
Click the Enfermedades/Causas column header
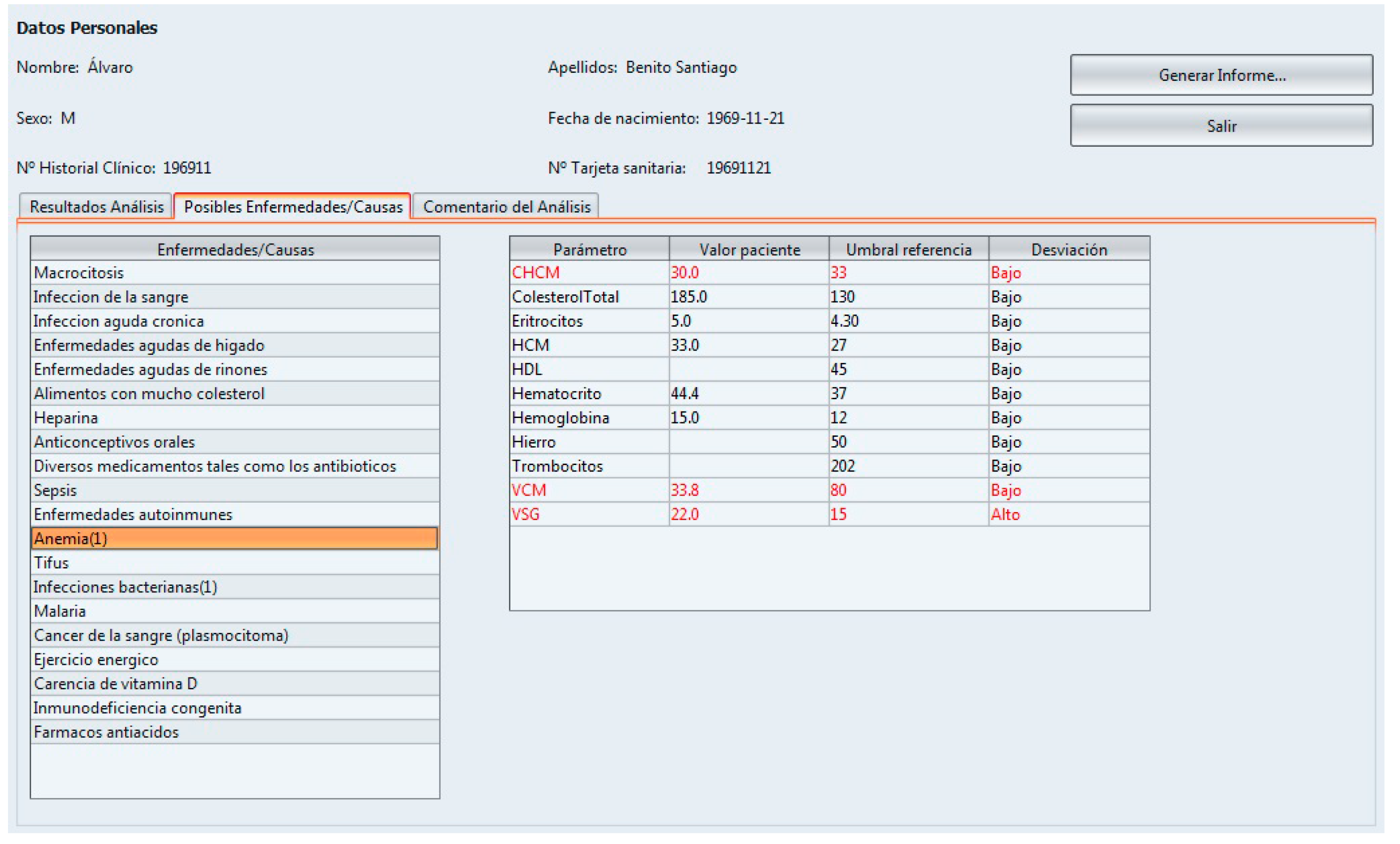235,249
